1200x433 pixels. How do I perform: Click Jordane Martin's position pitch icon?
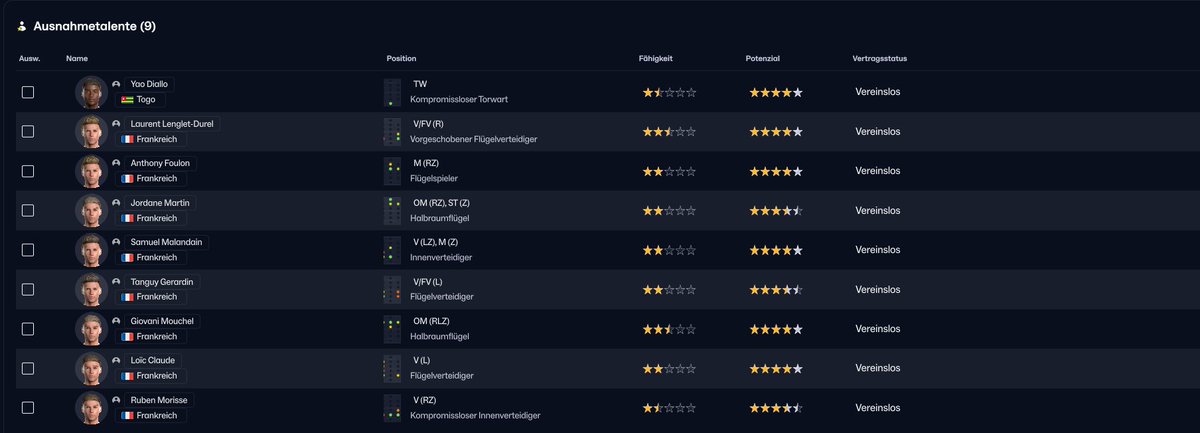(392, 210)
